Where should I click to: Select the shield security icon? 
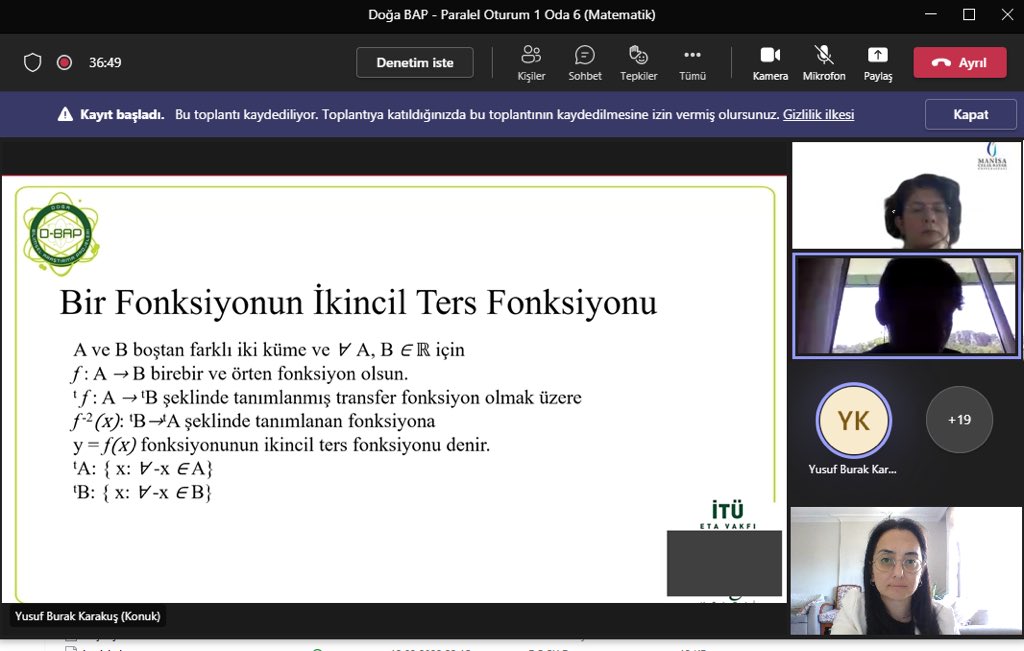32,61
